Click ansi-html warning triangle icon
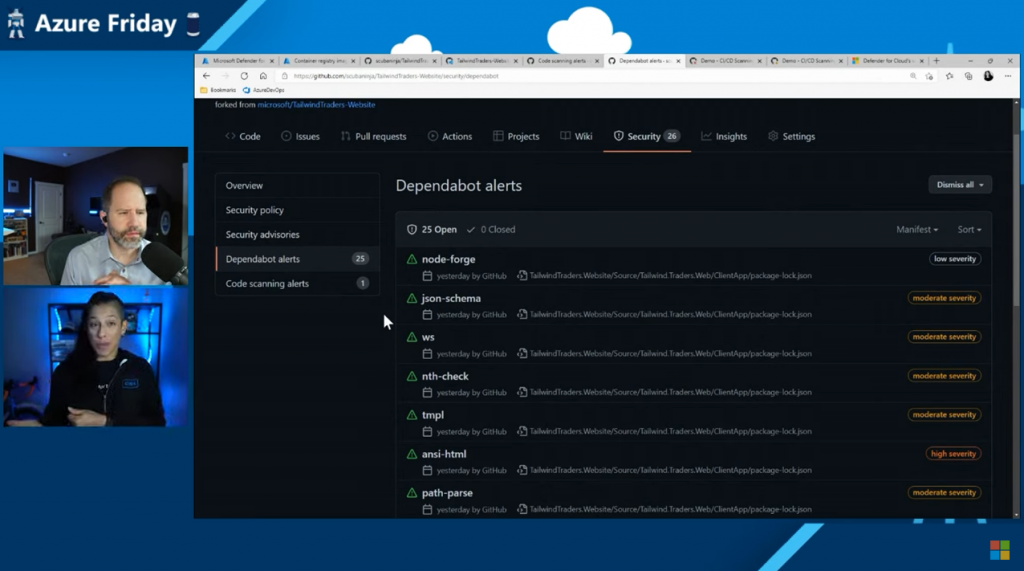The image size is (1024, 571). pos(412,454)
